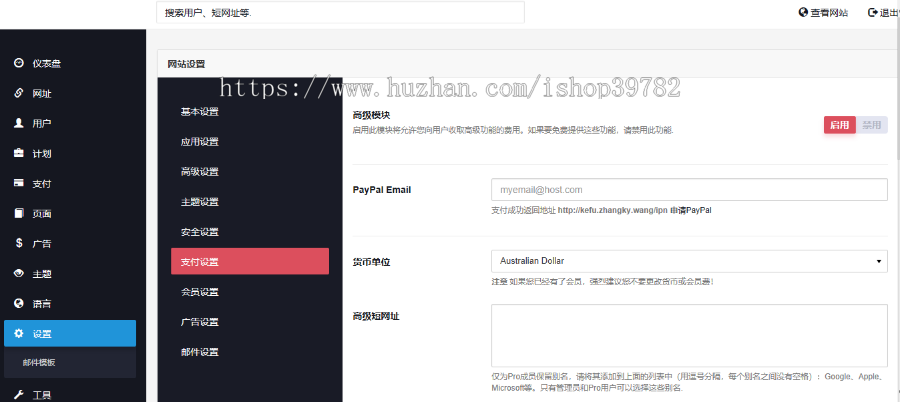Click the link chain icon beside 网址
Image resolution: width=900 pixels, height=402 pixels.
pos(18,93)
